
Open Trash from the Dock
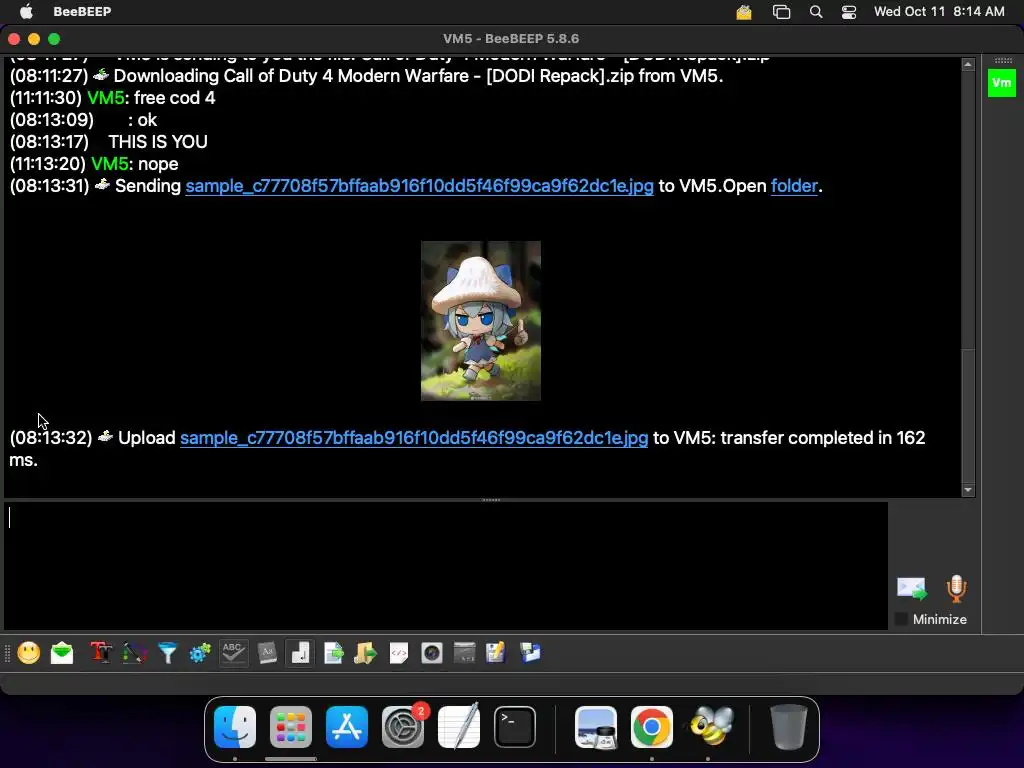(788, 726)
